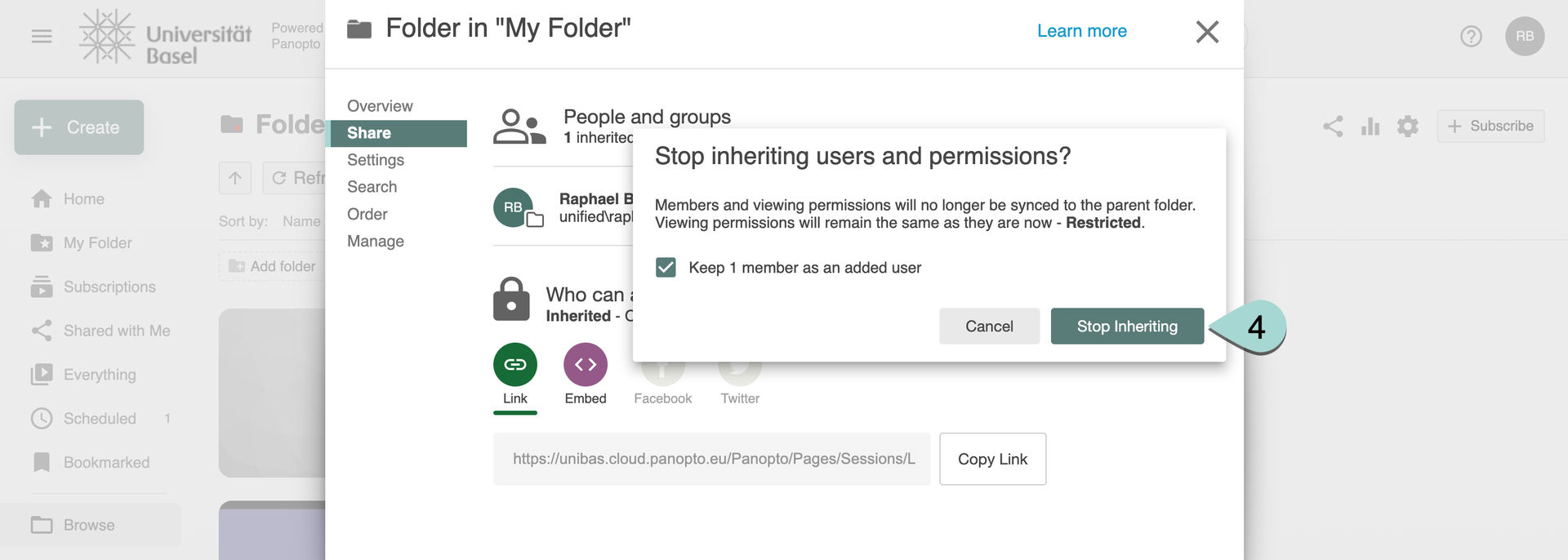Open the Learn more link
This screenshot has width=1568, height=560.
[x=1081, y=31]
